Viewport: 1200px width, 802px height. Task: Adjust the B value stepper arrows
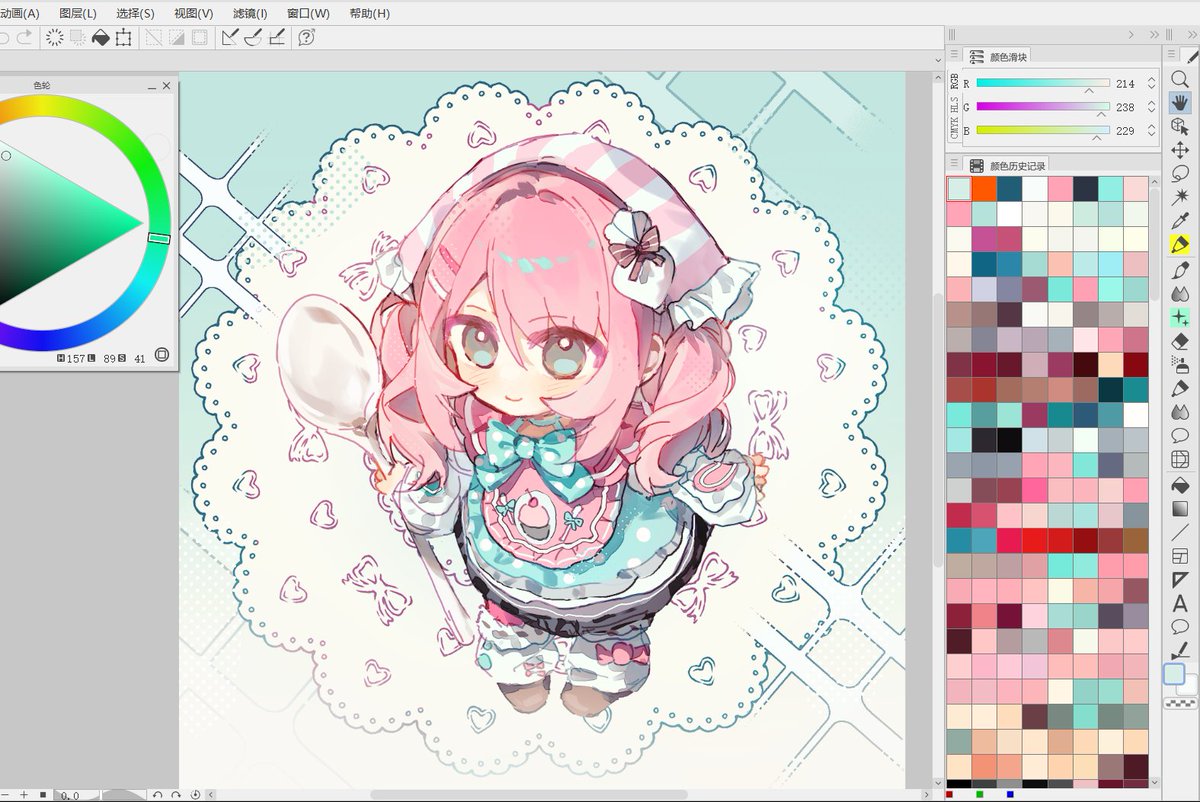click(x=1151, y=130)
